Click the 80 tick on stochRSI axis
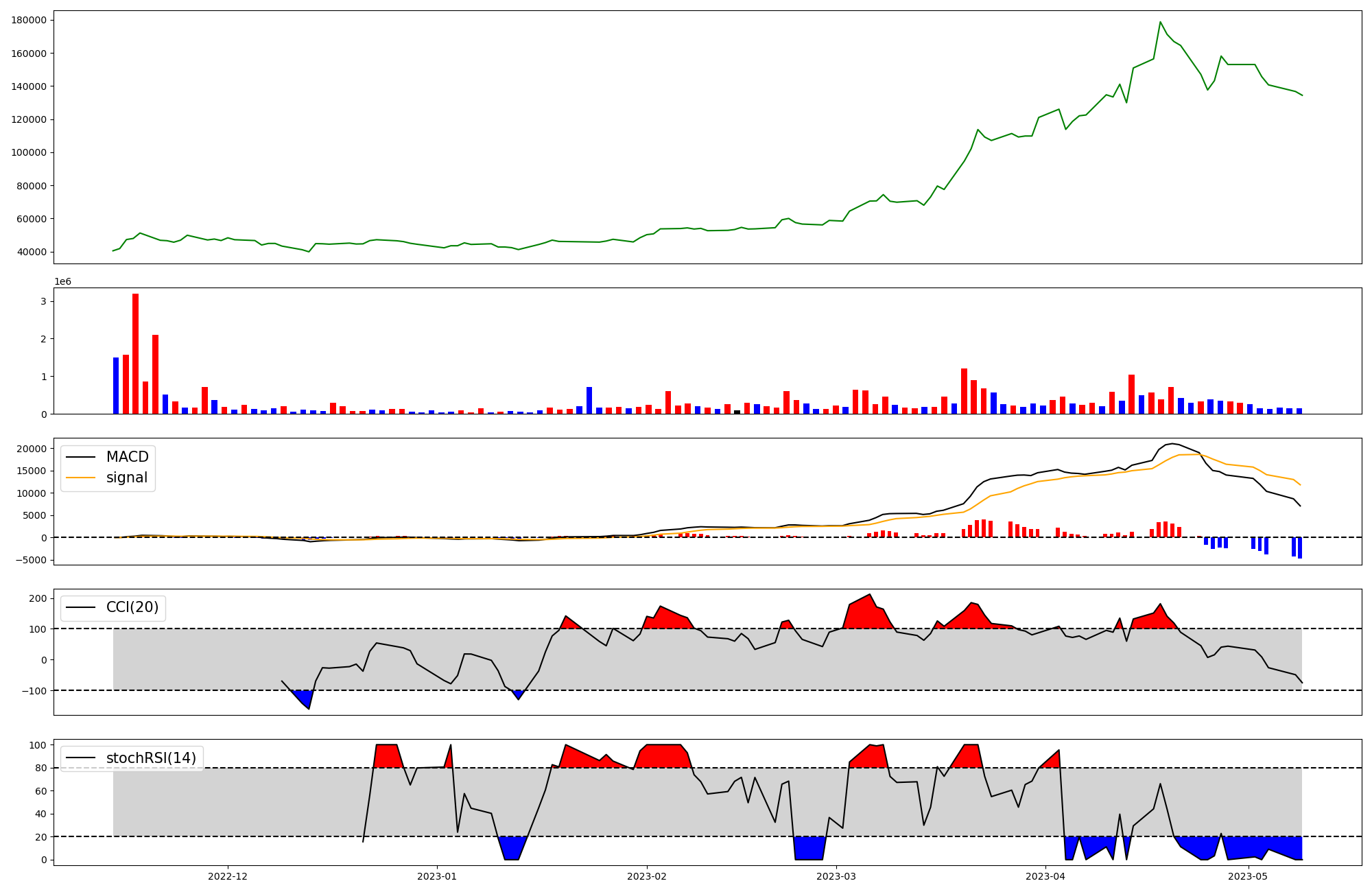The height and width of the screenshot is (892, 1372). (41, 768)
